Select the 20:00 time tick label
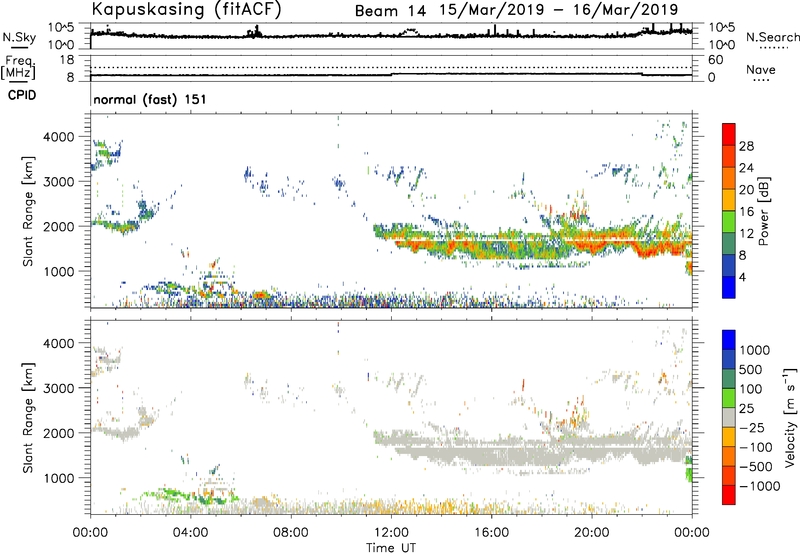Screen dimensions: 800x554 click(591, 533)
